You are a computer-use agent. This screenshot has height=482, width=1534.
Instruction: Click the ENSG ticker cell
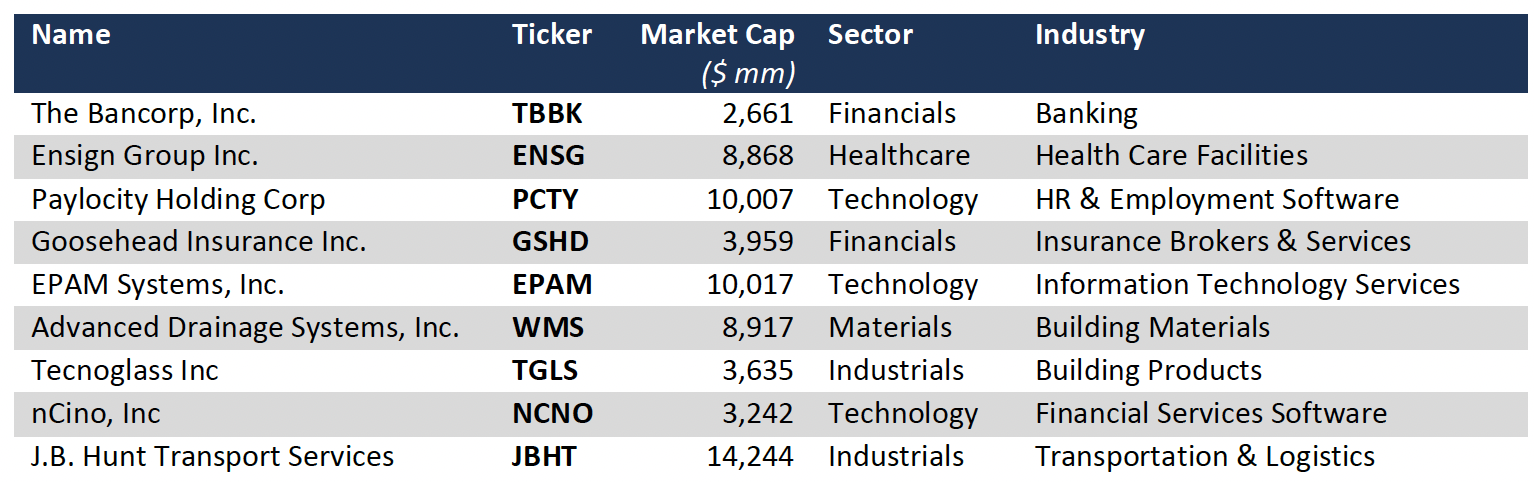pos(548,157)
